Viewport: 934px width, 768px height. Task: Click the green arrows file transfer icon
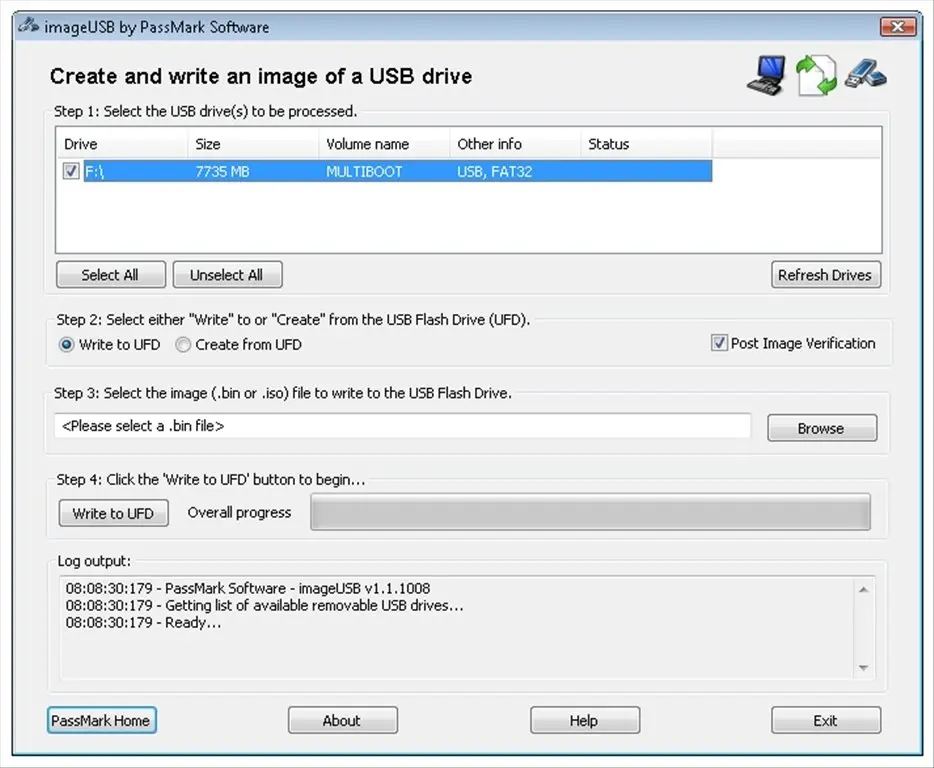[816, 76]
